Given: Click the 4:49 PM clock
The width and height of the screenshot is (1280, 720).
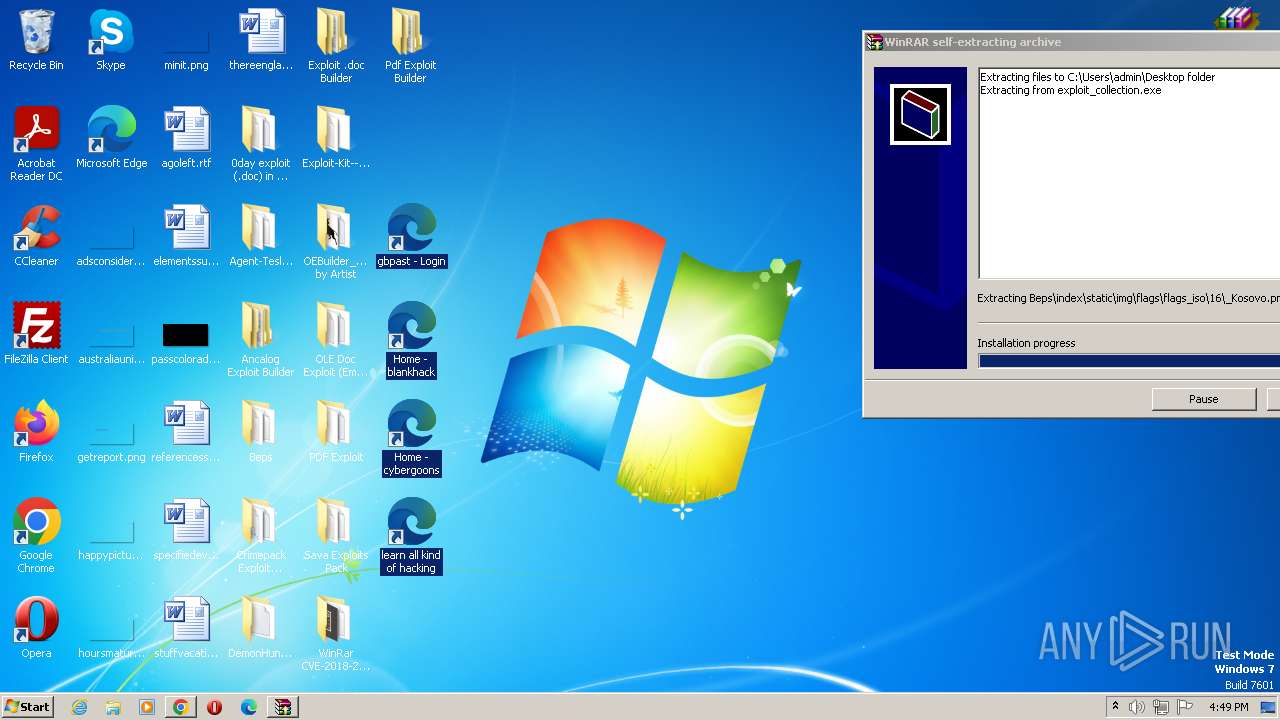Looking at the screenshot, I should 1228,707.
